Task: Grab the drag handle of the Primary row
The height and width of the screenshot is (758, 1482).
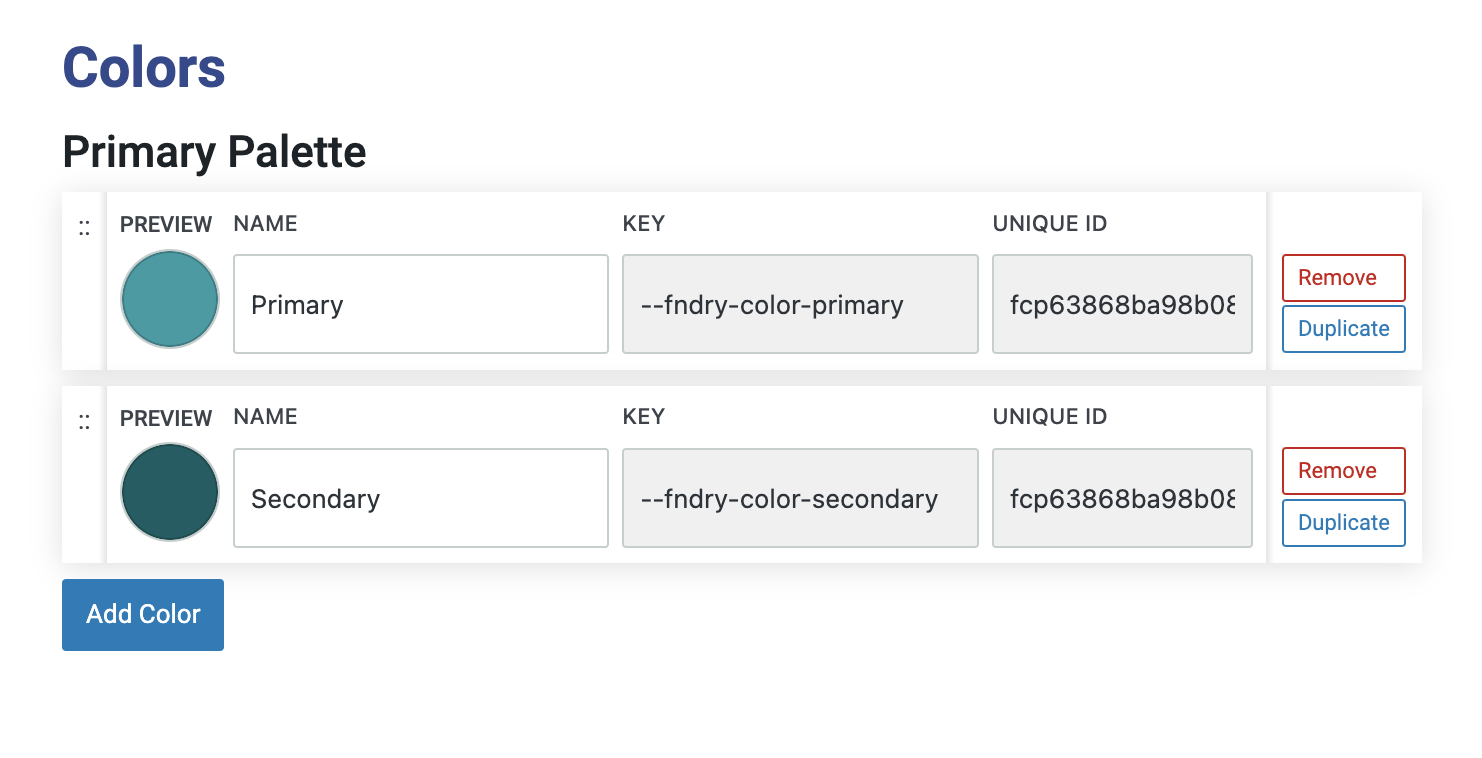Action: 84,229
